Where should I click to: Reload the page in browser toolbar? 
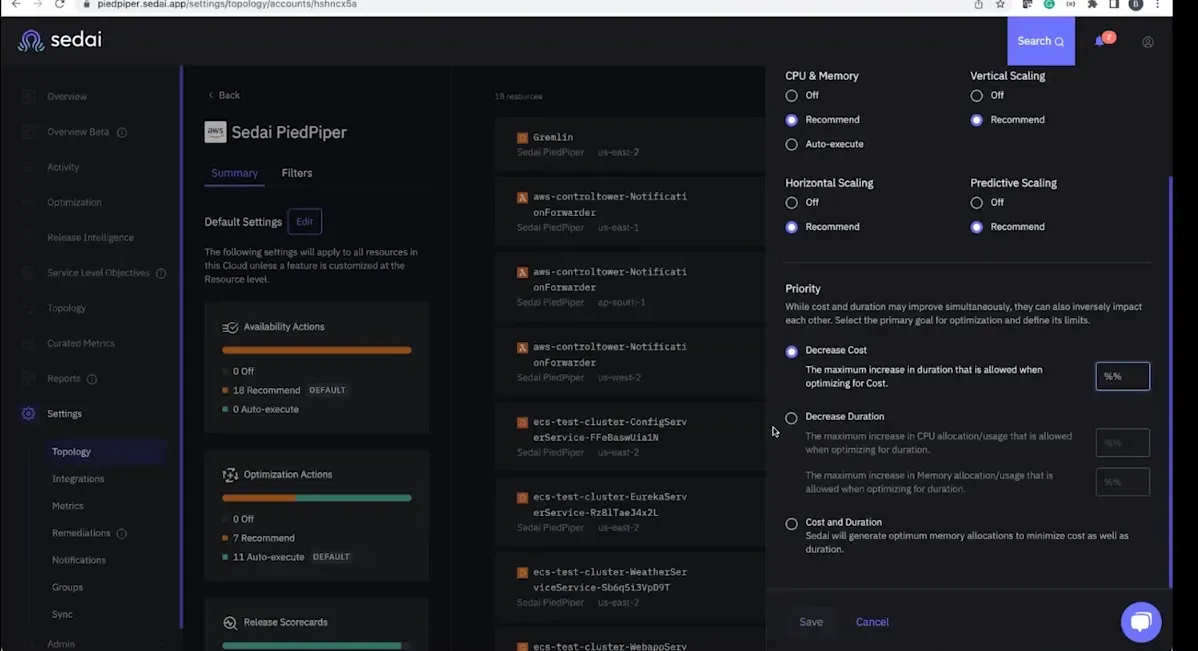coord(60,5)
